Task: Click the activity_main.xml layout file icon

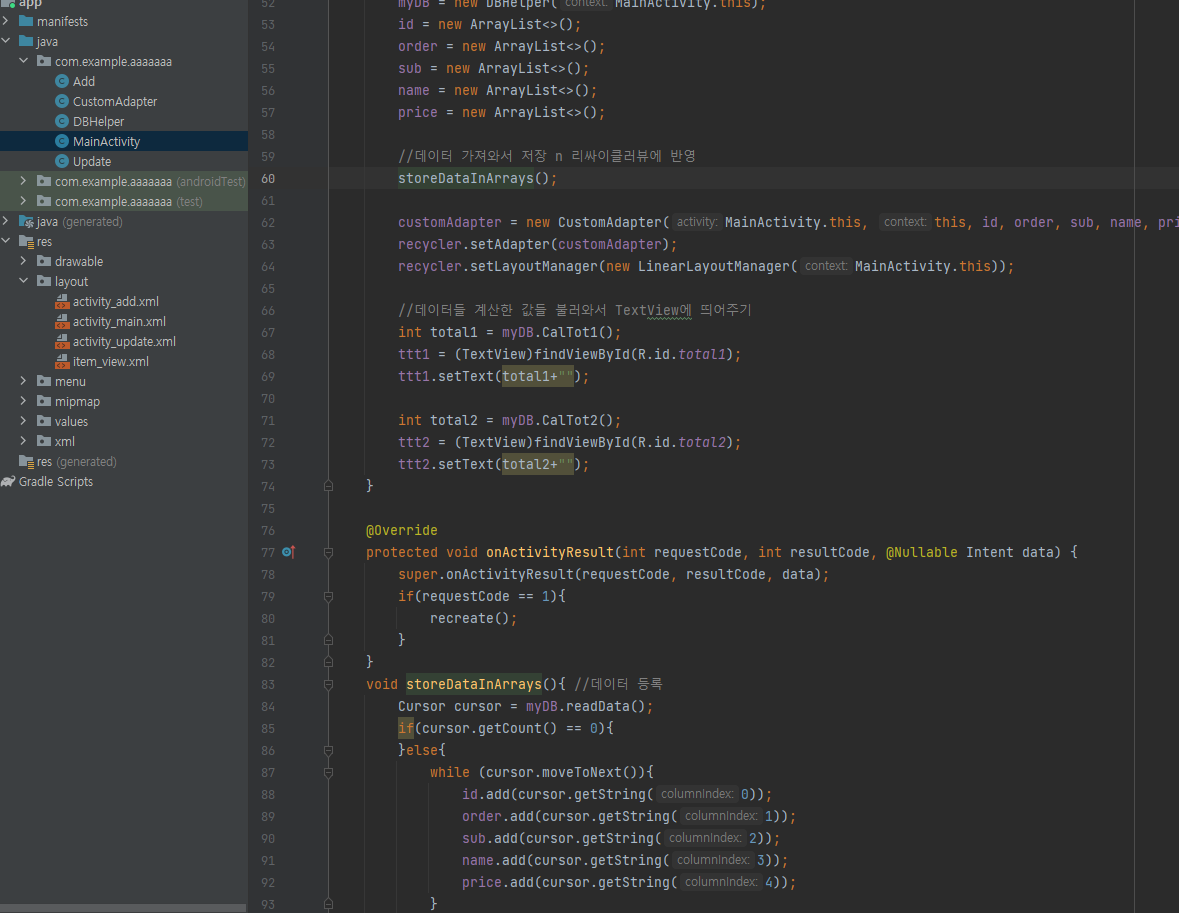Action: [62, 322]
